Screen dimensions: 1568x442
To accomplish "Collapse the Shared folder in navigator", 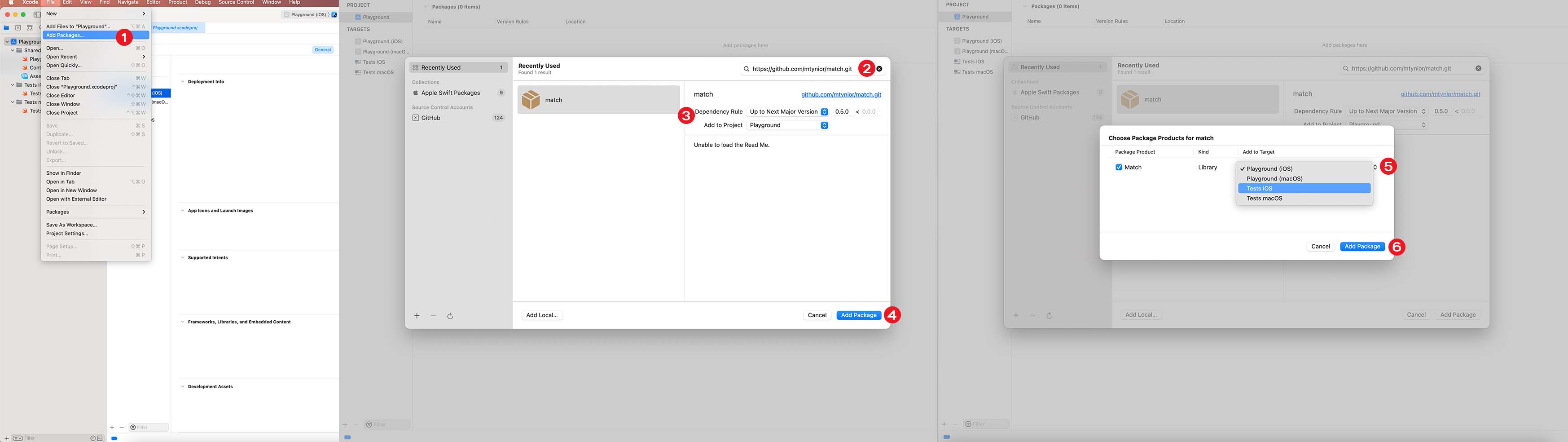I will coord(13,50).
